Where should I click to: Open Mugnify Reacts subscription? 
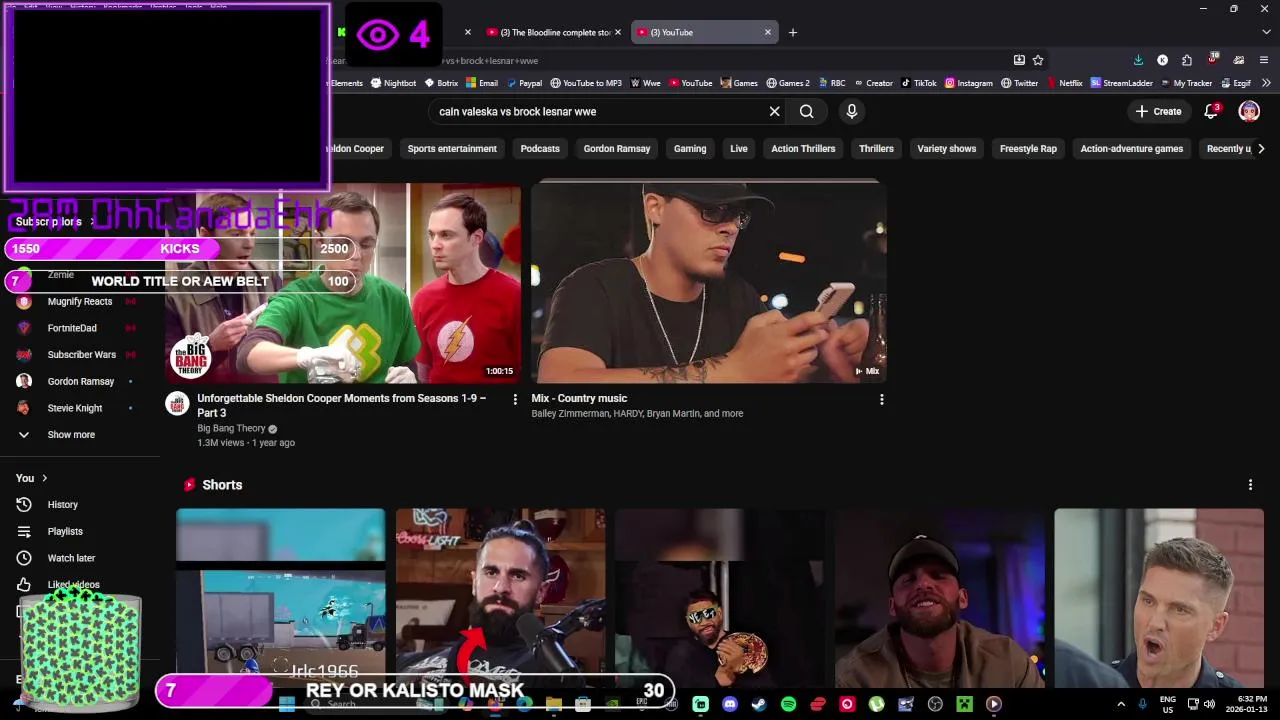point(78,301)
